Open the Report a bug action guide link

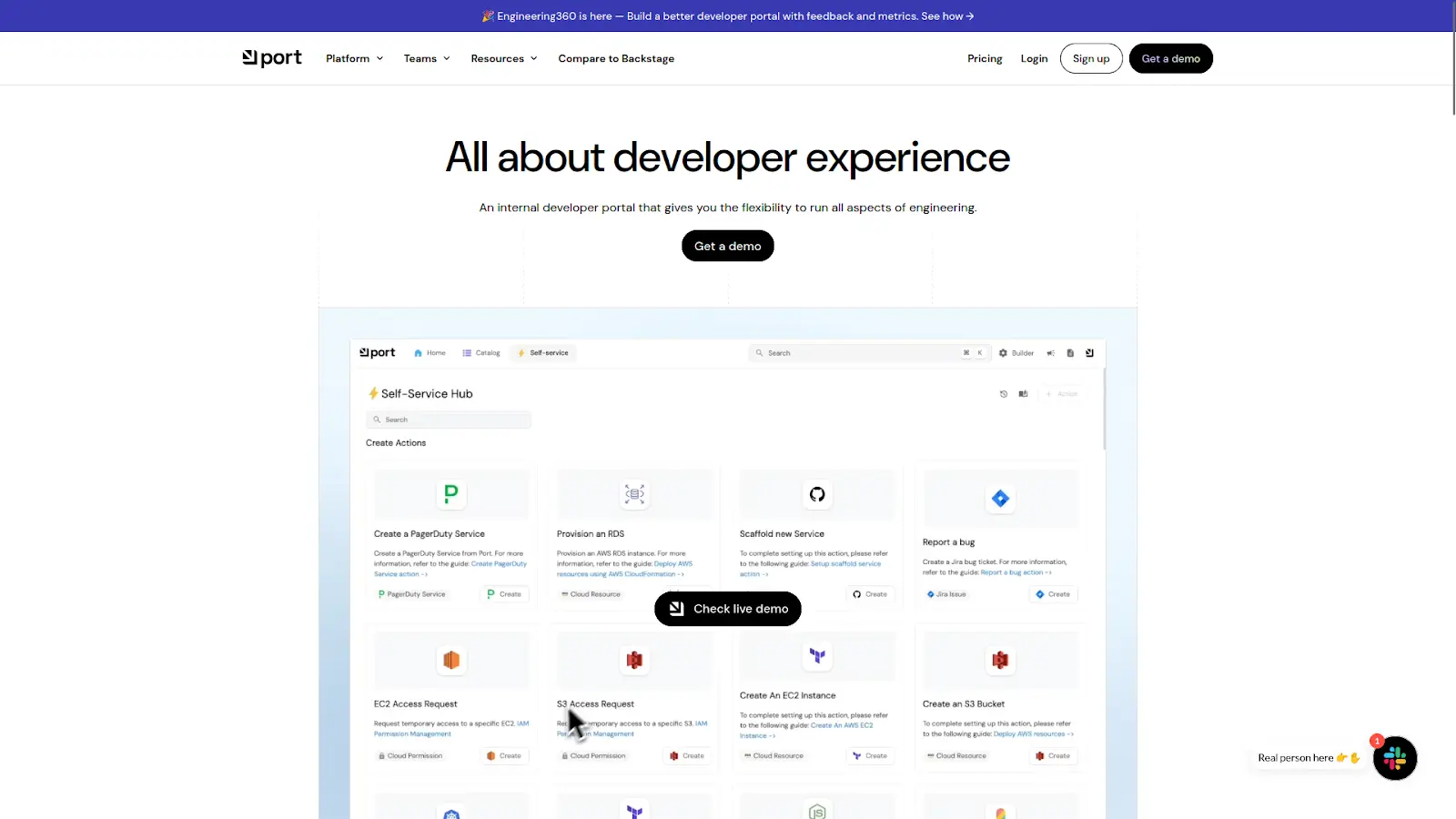pos(1015,572)
